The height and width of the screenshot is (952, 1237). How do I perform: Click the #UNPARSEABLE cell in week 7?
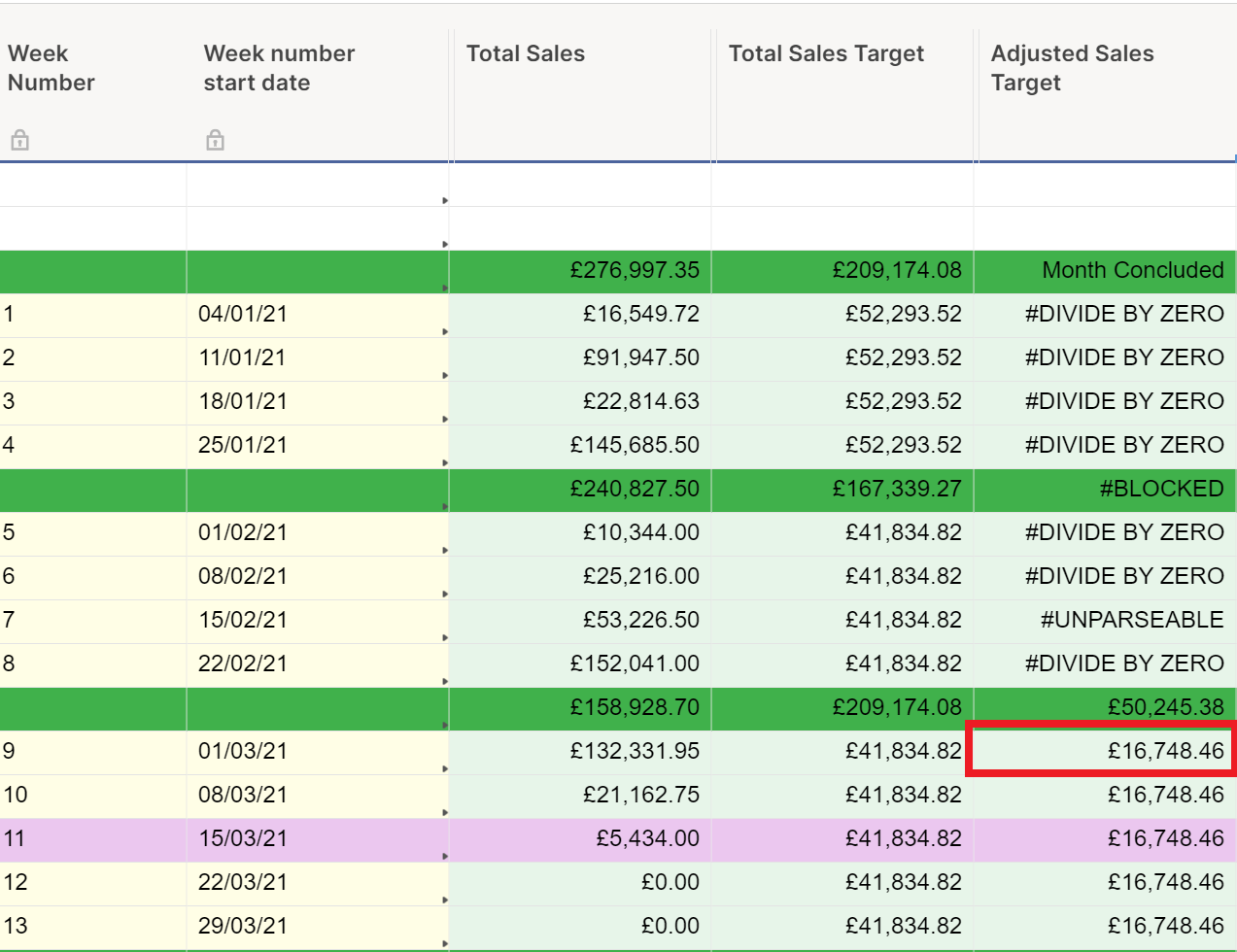pos(1106,621)
